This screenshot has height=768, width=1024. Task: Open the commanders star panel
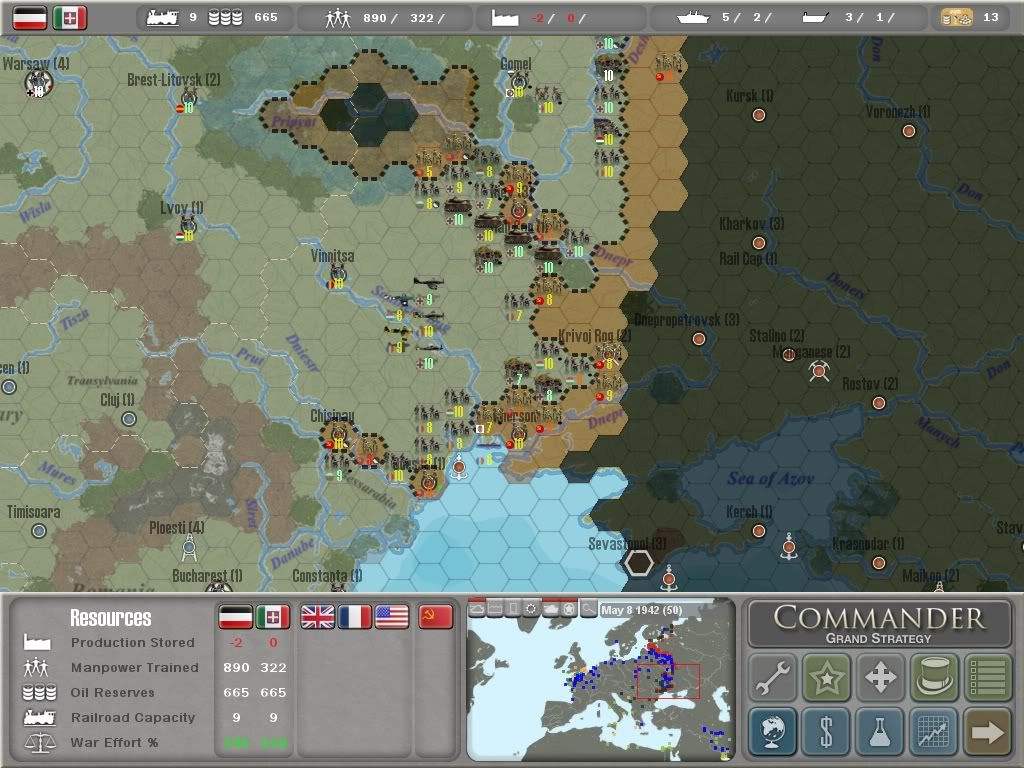pos(826,677)
